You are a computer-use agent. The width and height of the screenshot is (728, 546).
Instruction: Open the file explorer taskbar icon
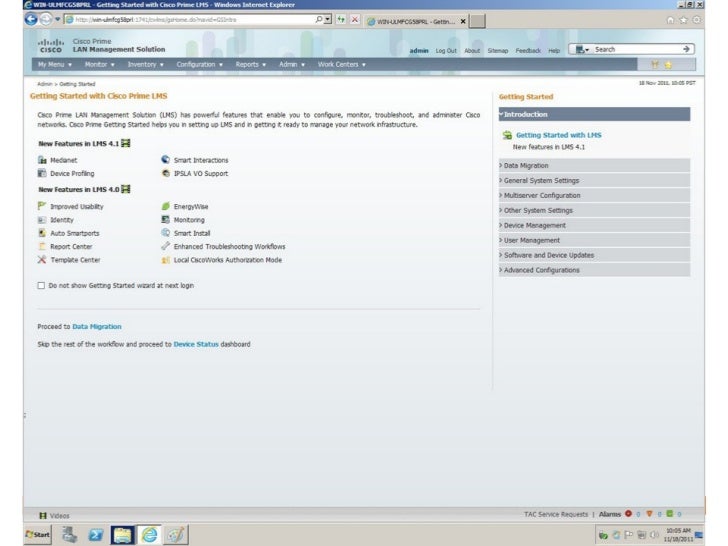tap(123, 535)
